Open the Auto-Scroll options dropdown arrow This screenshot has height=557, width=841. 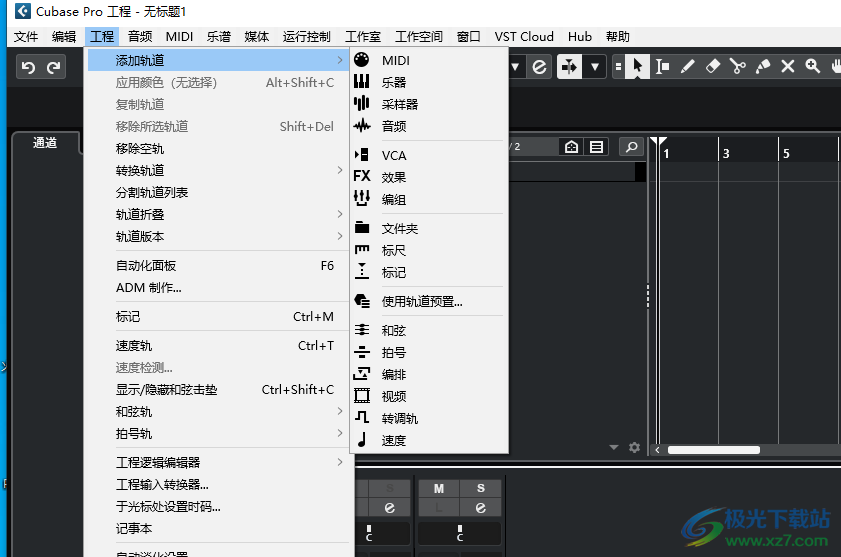pyautogui.click(x=594, y=67)
